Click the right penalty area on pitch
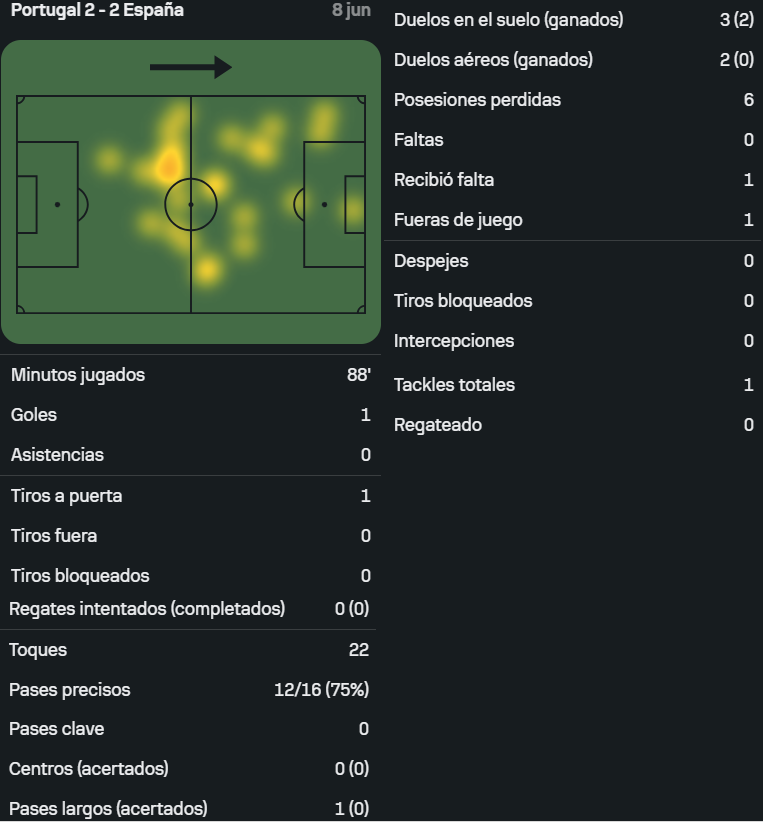The width and height of the screenshot is (763, 822). coord(335,204)
